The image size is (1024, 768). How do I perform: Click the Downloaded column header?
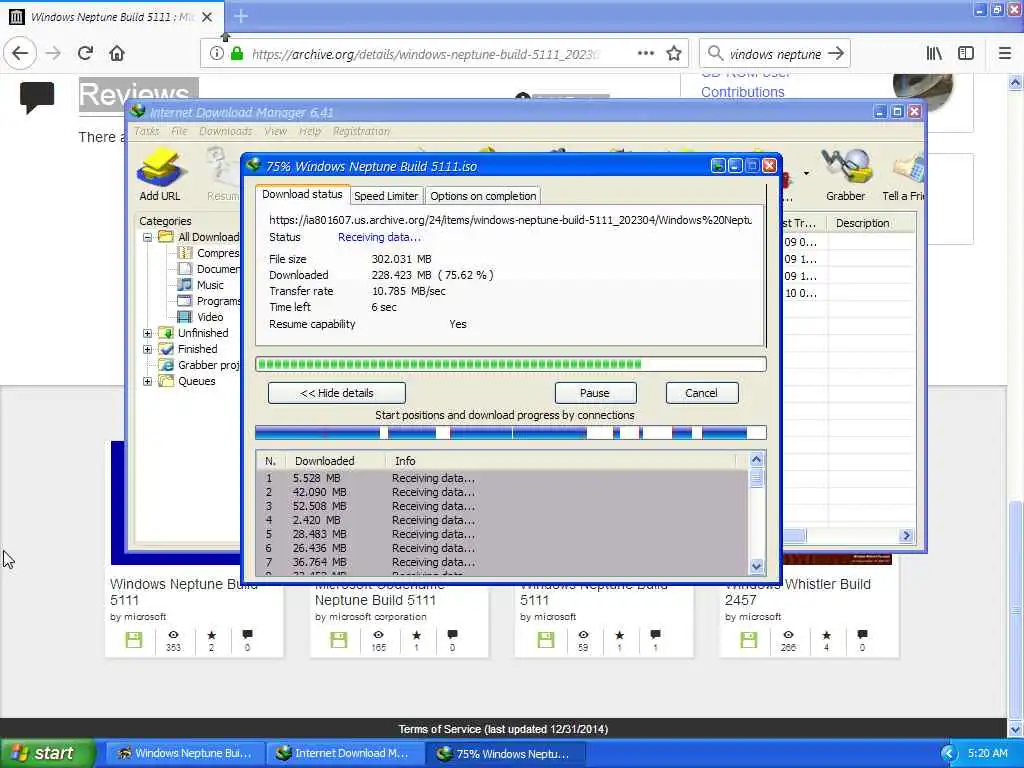point(325,461)
